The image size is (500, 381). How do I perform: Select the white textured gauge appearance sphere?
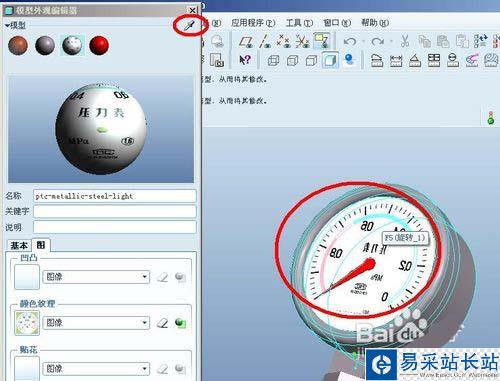point(72,45)
